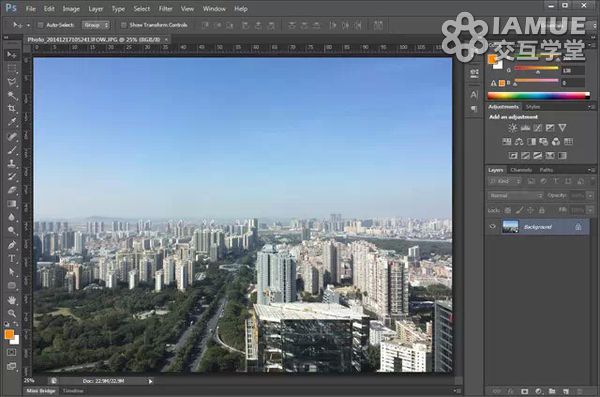Enable Show Transform Controls checkbox

pos(124,25)
